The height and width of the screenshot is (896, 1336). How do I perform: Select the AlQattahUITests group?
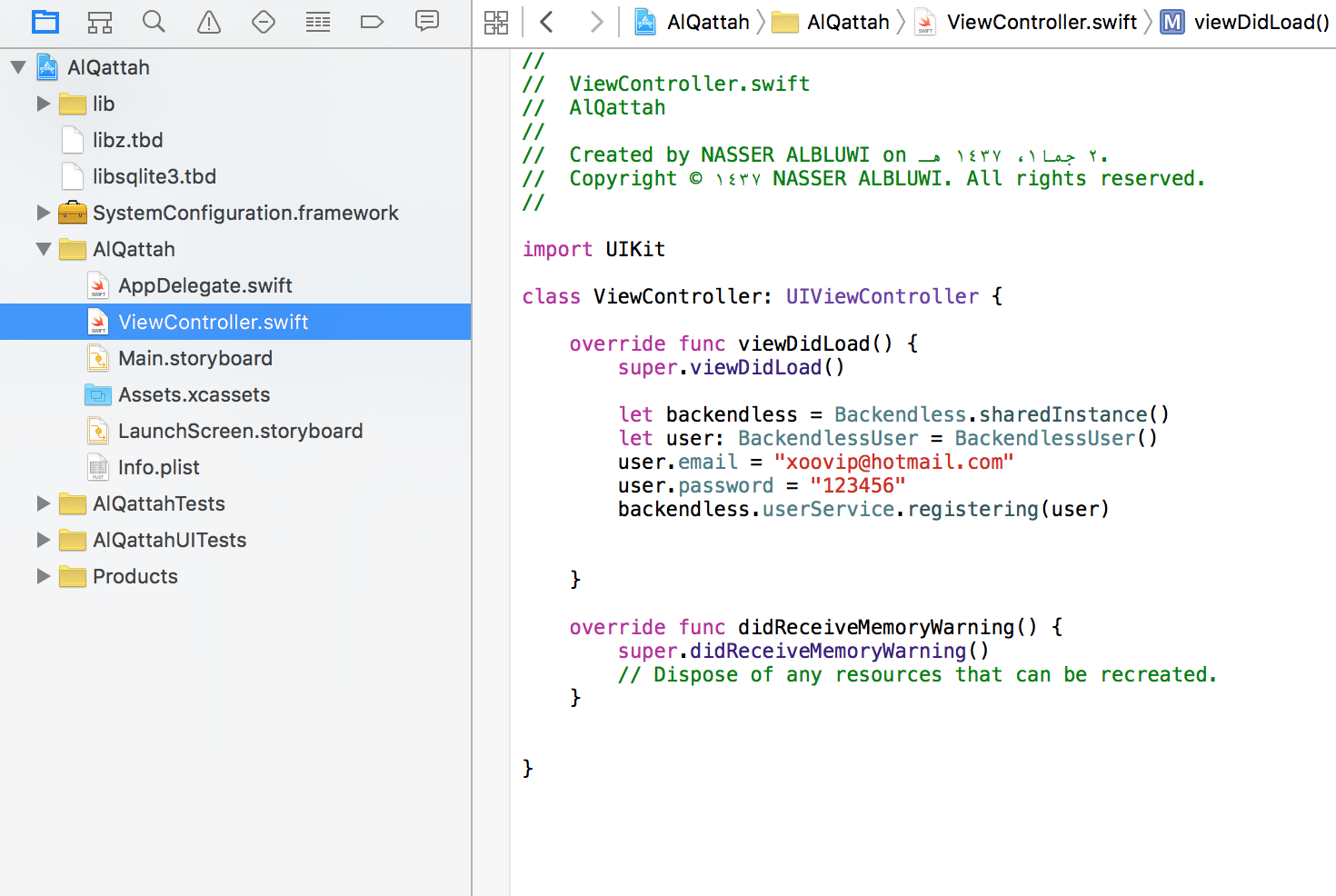point(235,540)
